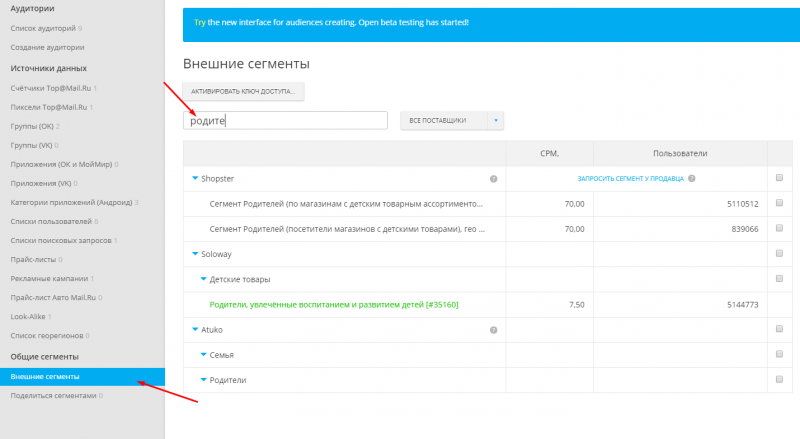Screen dimensions: 800x439
Task: Click the help icon next to Atuko
Action: coord(493,330)
